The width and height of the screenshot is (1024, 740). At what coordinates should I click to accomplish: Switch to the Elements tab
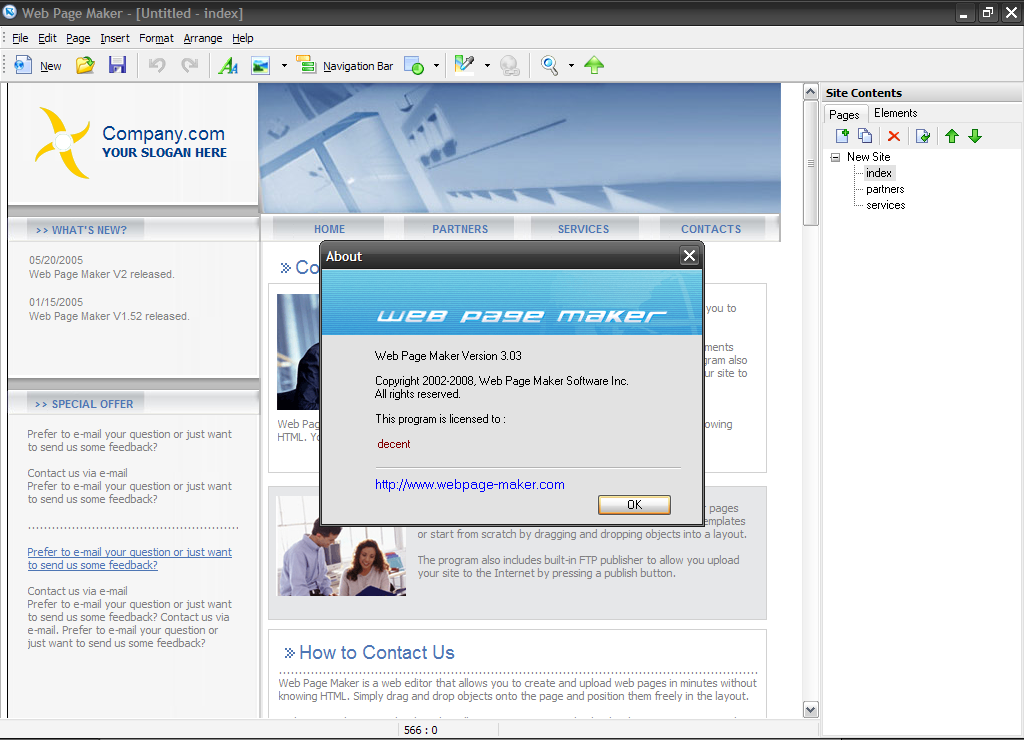point(895,113)
